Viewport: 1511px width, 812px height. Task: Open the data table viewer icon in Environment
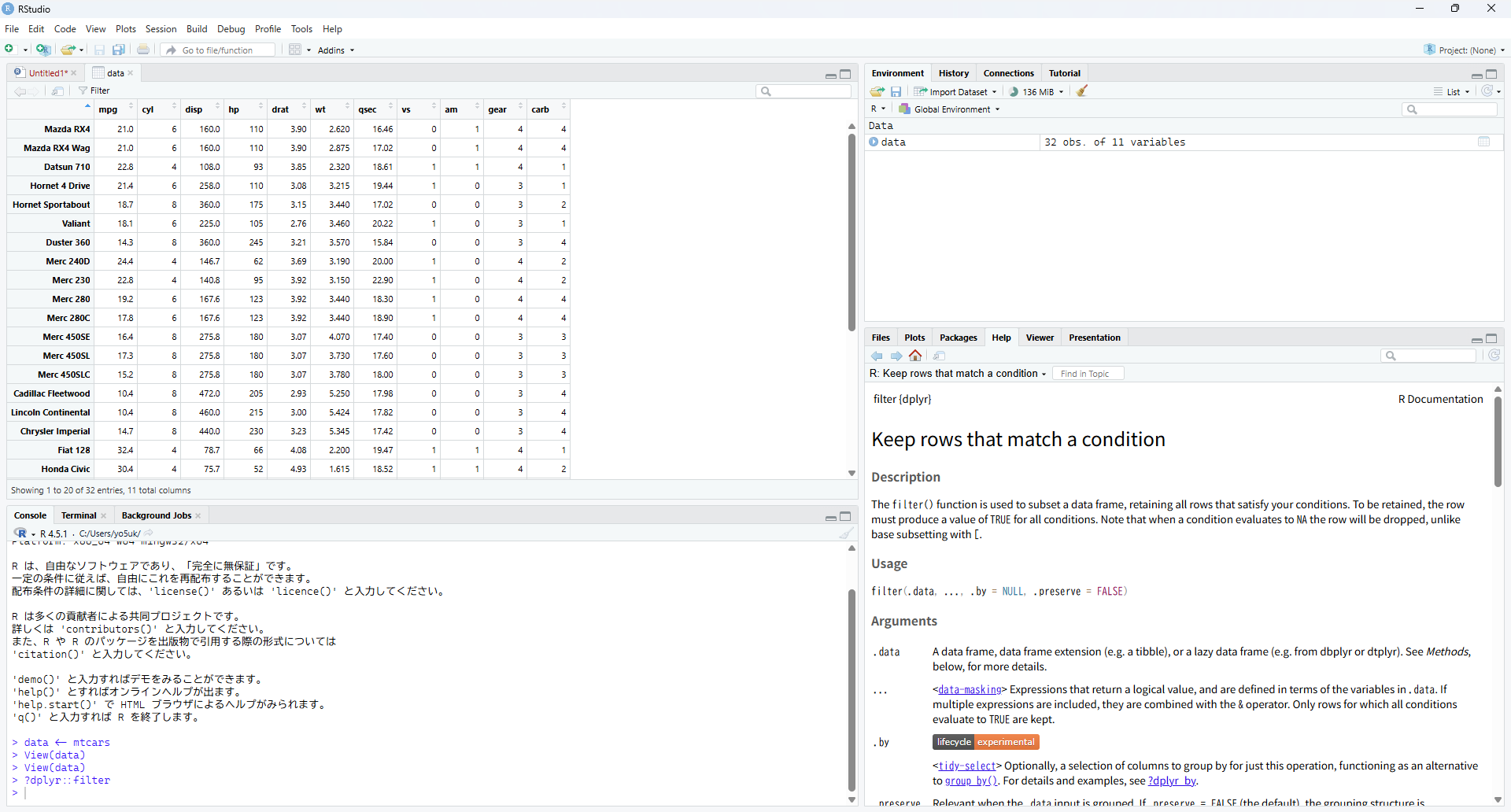(1483, 142)
